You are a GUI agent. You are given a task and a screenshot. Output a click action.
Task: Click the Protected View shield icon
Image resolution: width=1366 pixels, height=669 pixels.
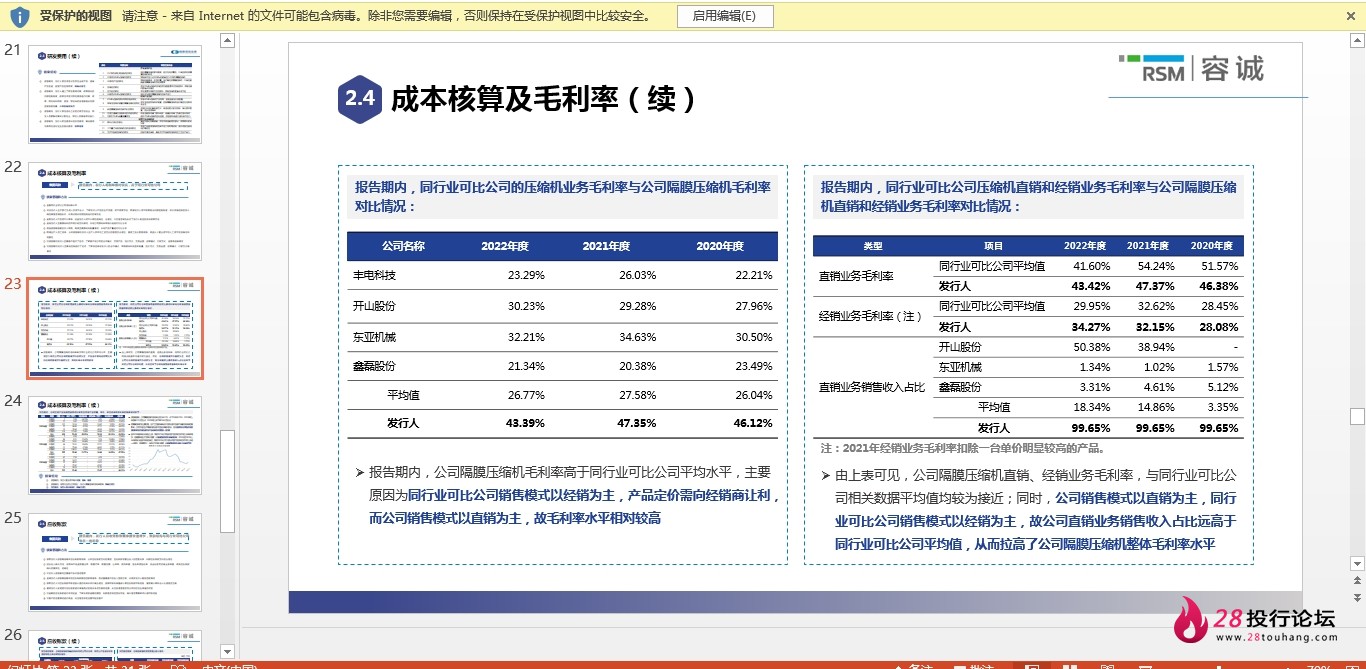18,16
